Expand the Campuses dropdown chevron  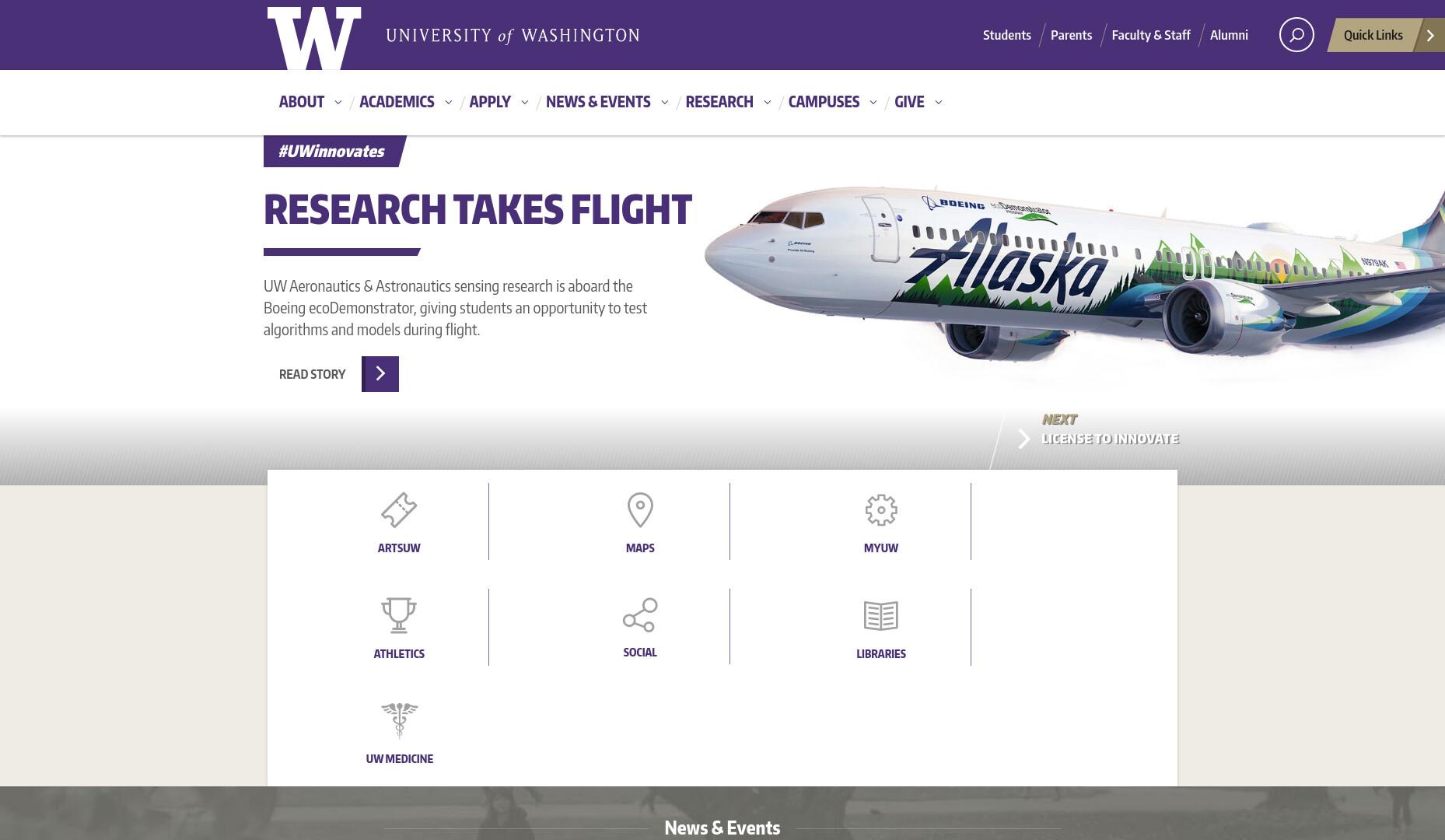pos(873,102)
